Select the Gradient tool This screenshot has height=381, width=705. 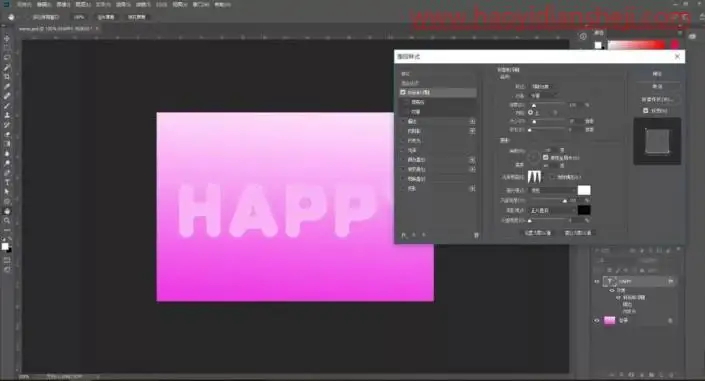[7, 144]
